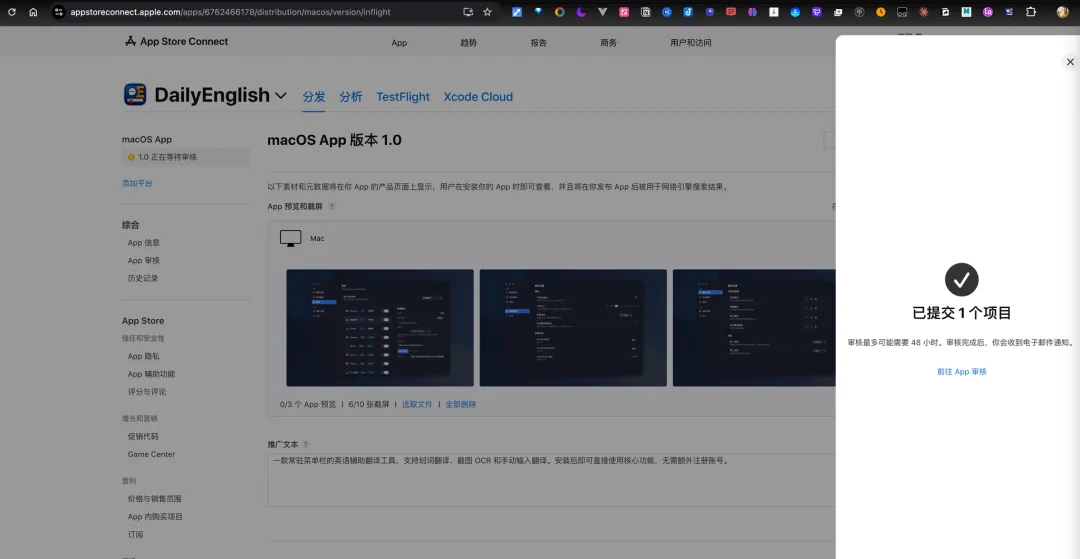Click the 0/3 个 App 预览 count text
This screenshot has height=559, width=1080.
click(309, 404)
